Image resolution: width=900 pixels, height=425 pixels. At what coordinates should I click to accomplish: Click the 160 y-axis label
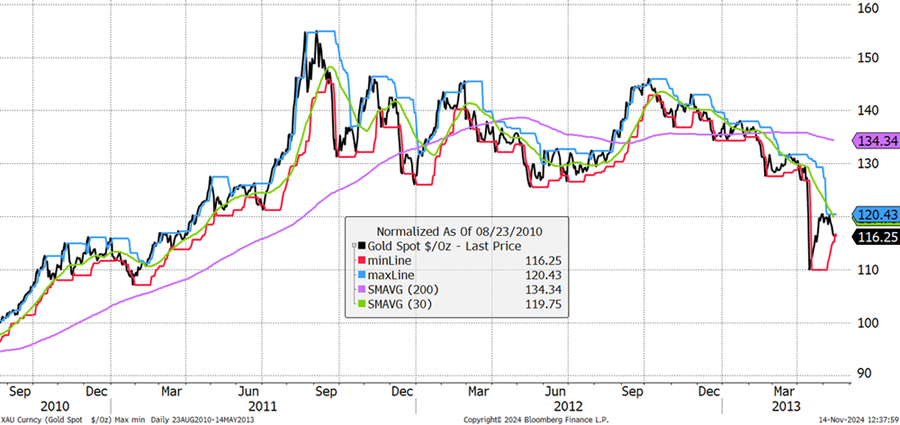click(x=870, y=9)
